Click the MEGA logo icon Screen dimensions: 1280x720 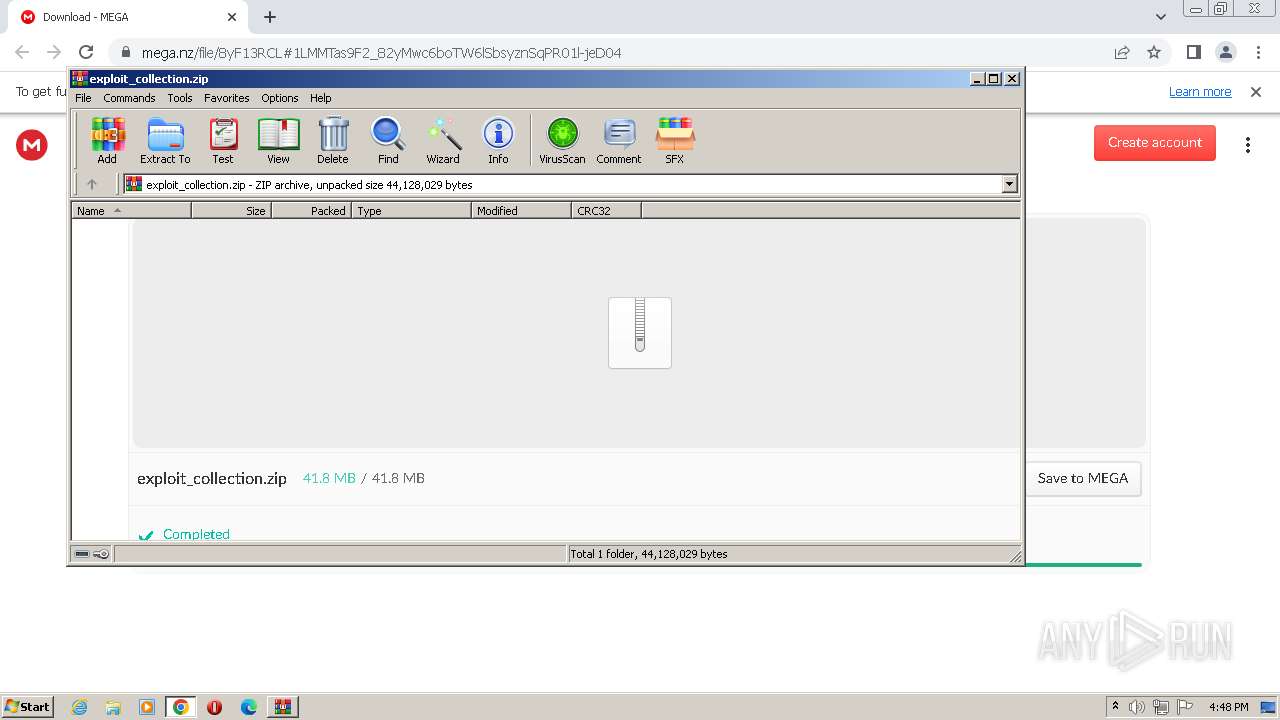coord(32,145)
